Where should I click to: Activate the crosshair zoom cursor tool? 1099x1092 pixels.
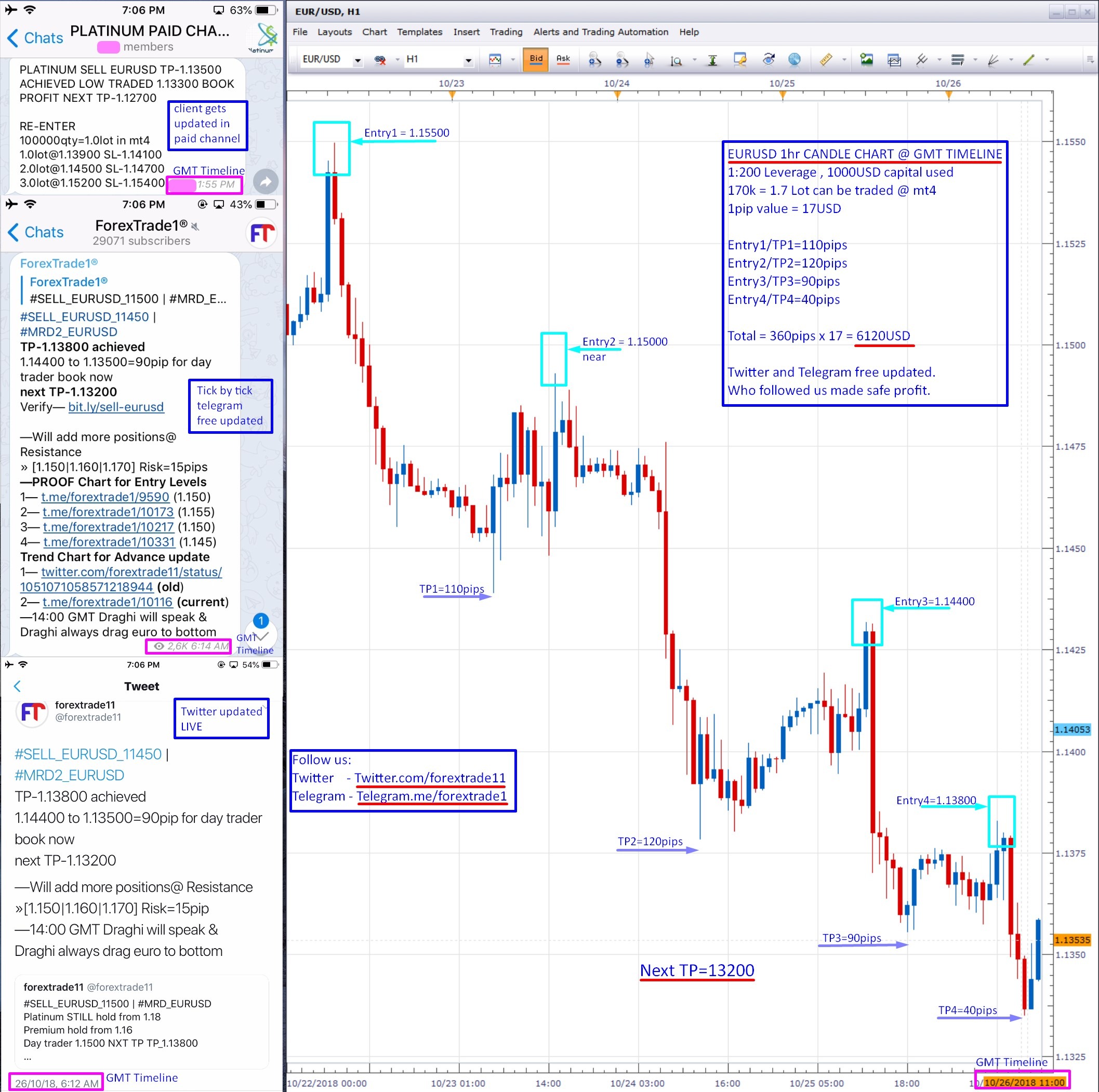648,59
